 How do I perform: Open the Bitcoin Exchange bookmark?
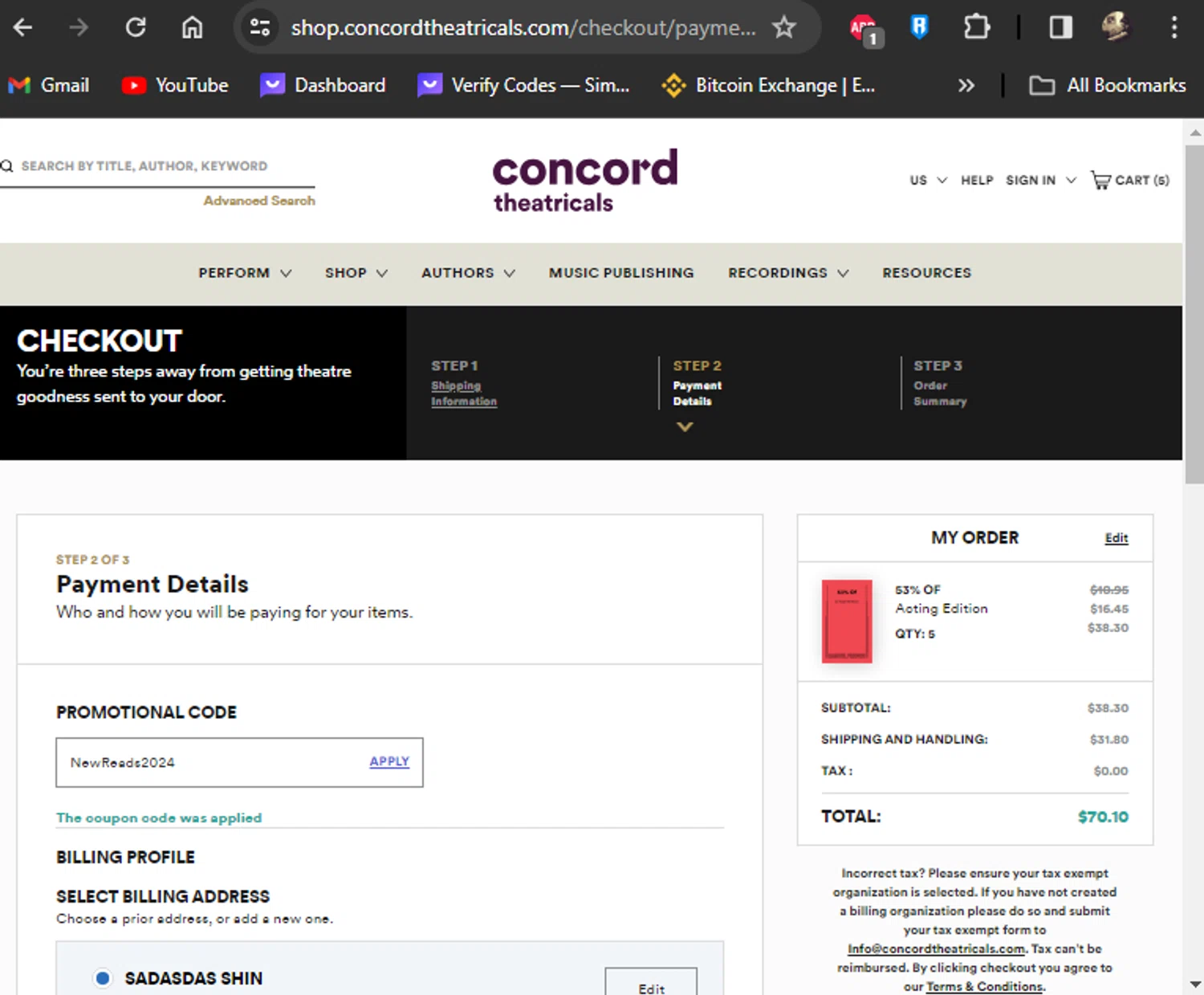pos(768,85)
